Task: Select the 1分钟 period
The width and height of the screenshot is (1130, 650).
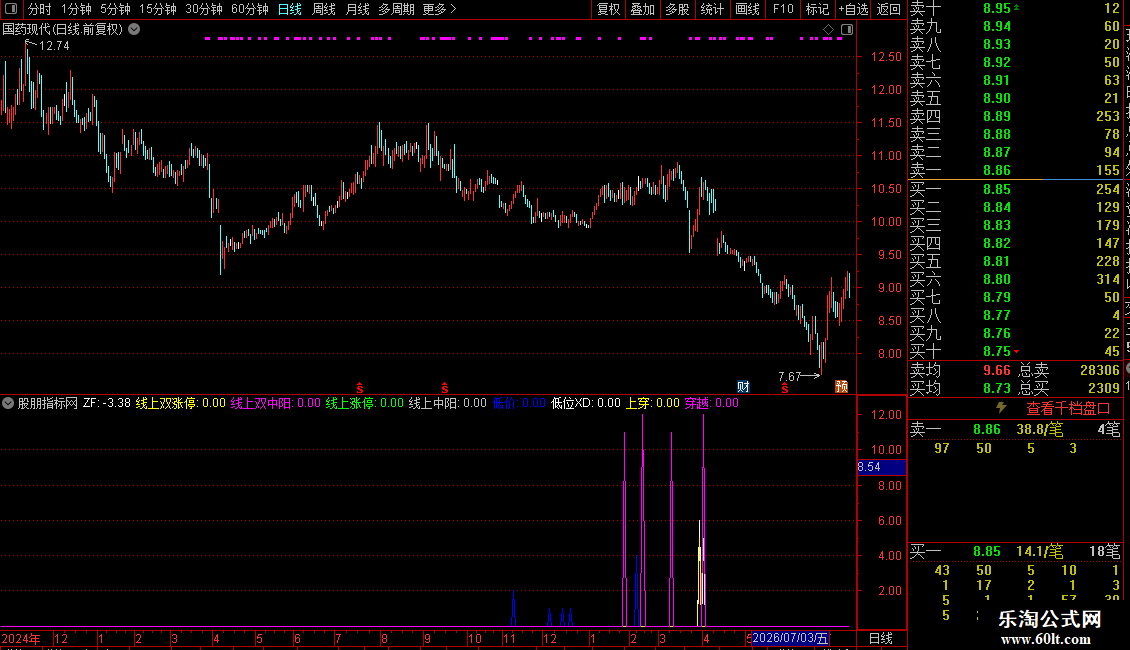Action: pos(76,9)
